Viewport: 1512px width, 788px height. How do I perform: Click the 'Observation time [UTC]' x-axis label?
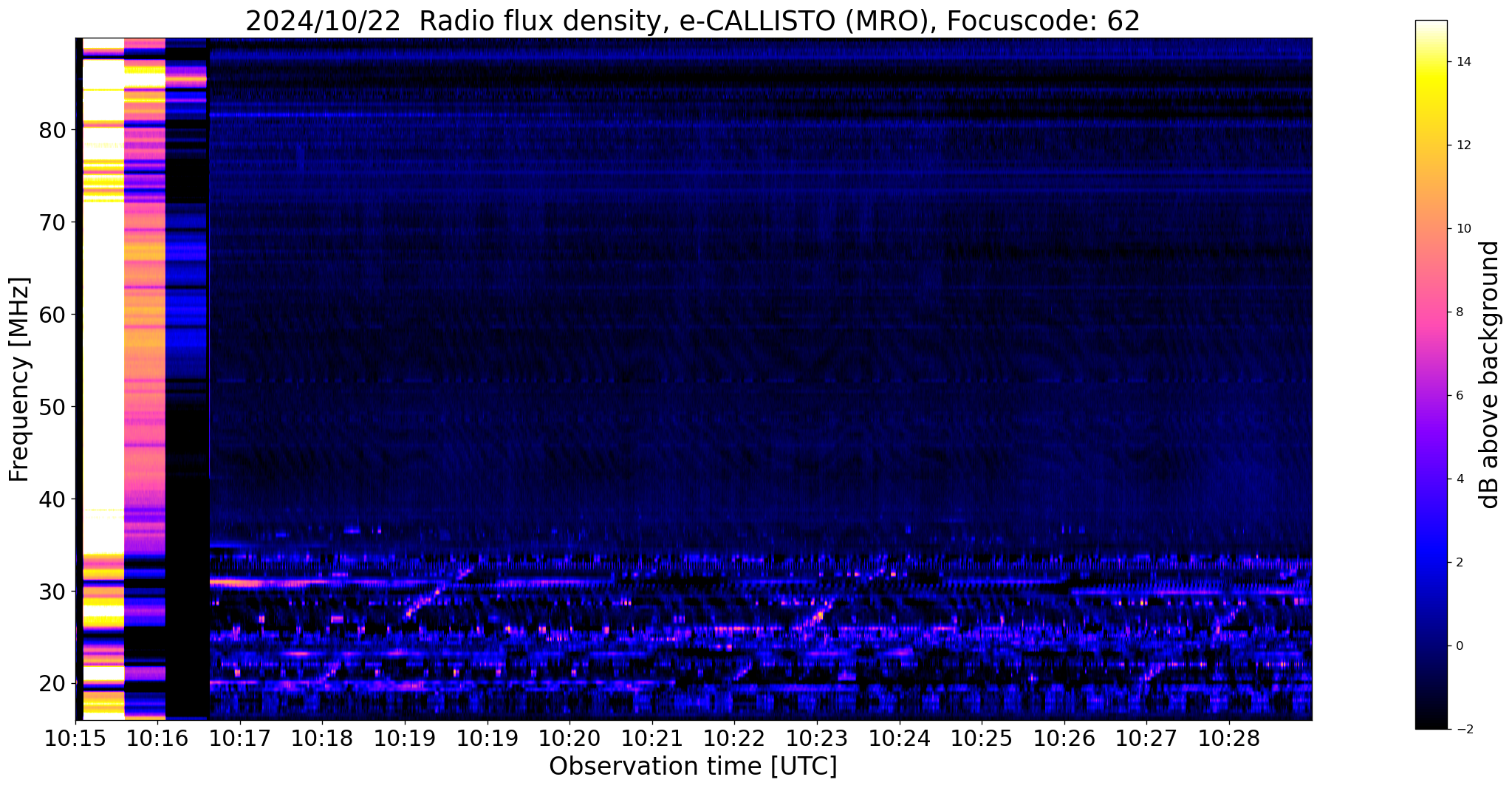693,767
